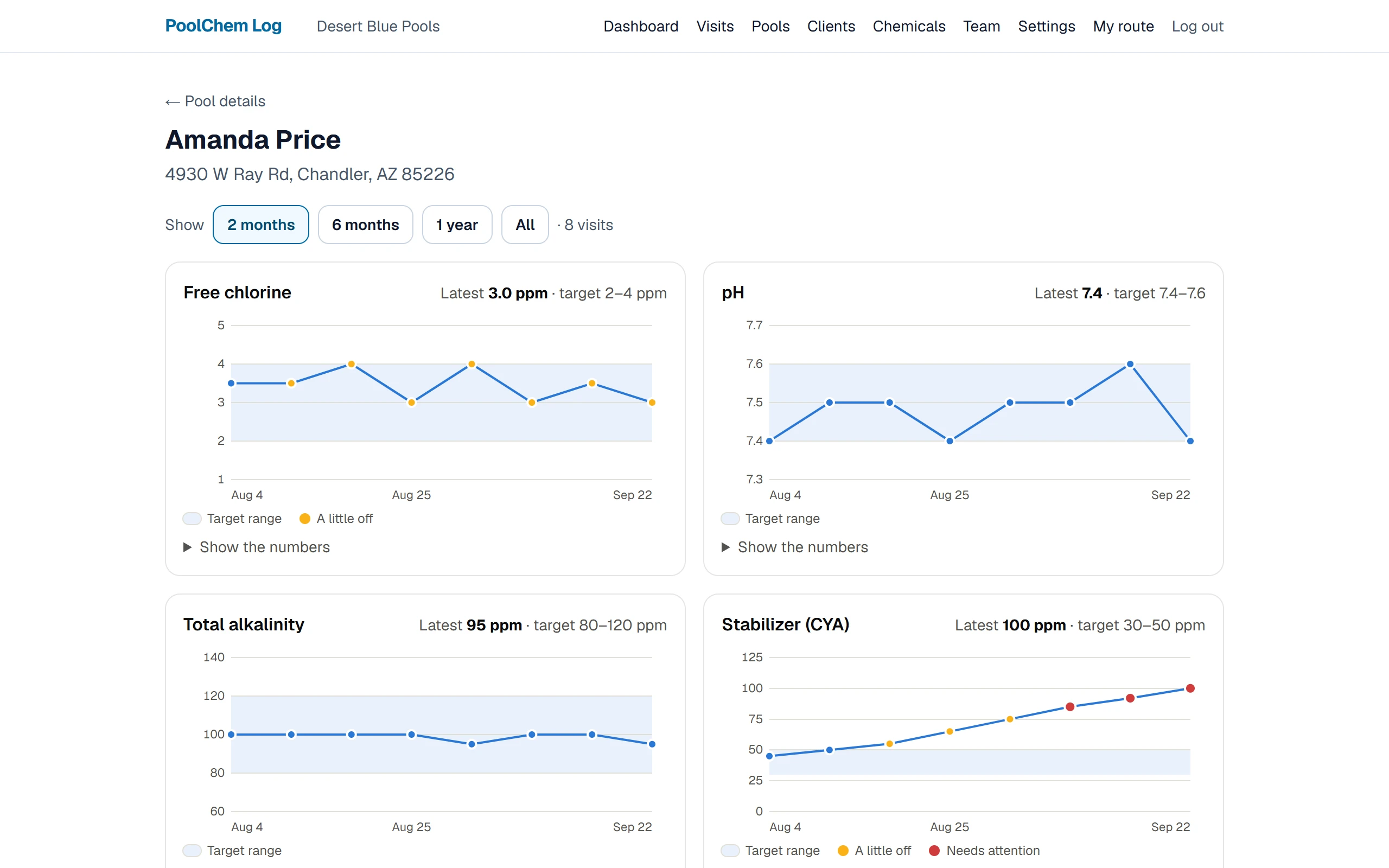Switch the range to 6 months

coord(365,225)
